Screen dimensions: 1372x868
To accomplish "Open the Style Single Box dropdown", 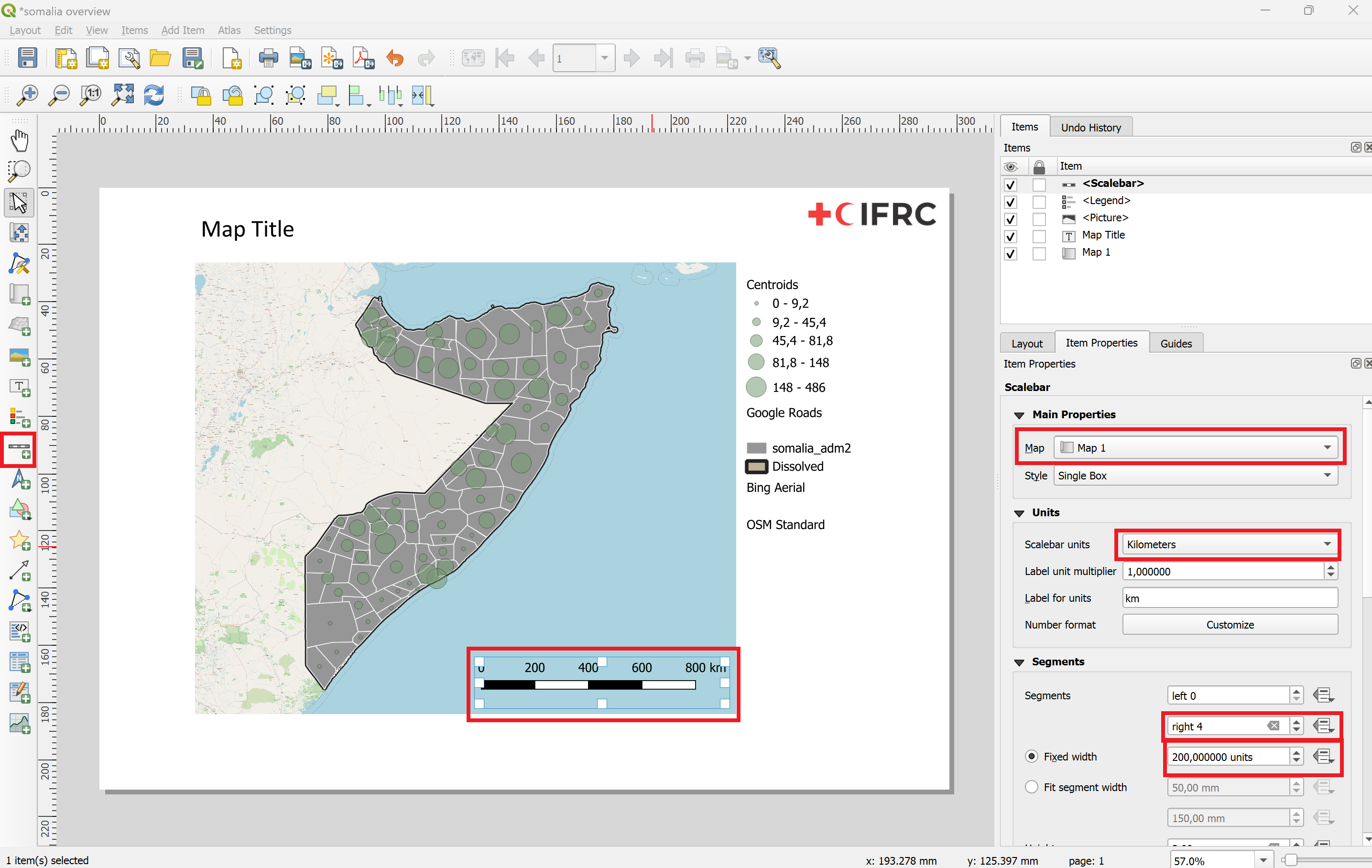I will point(1195,475).
